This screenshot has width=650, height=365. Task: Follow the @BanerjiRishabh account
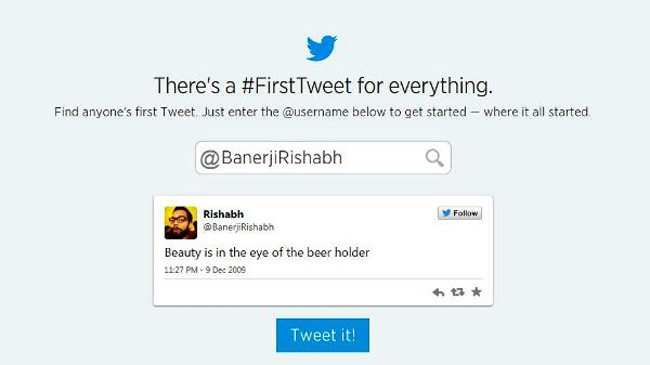tap(460, 213)
